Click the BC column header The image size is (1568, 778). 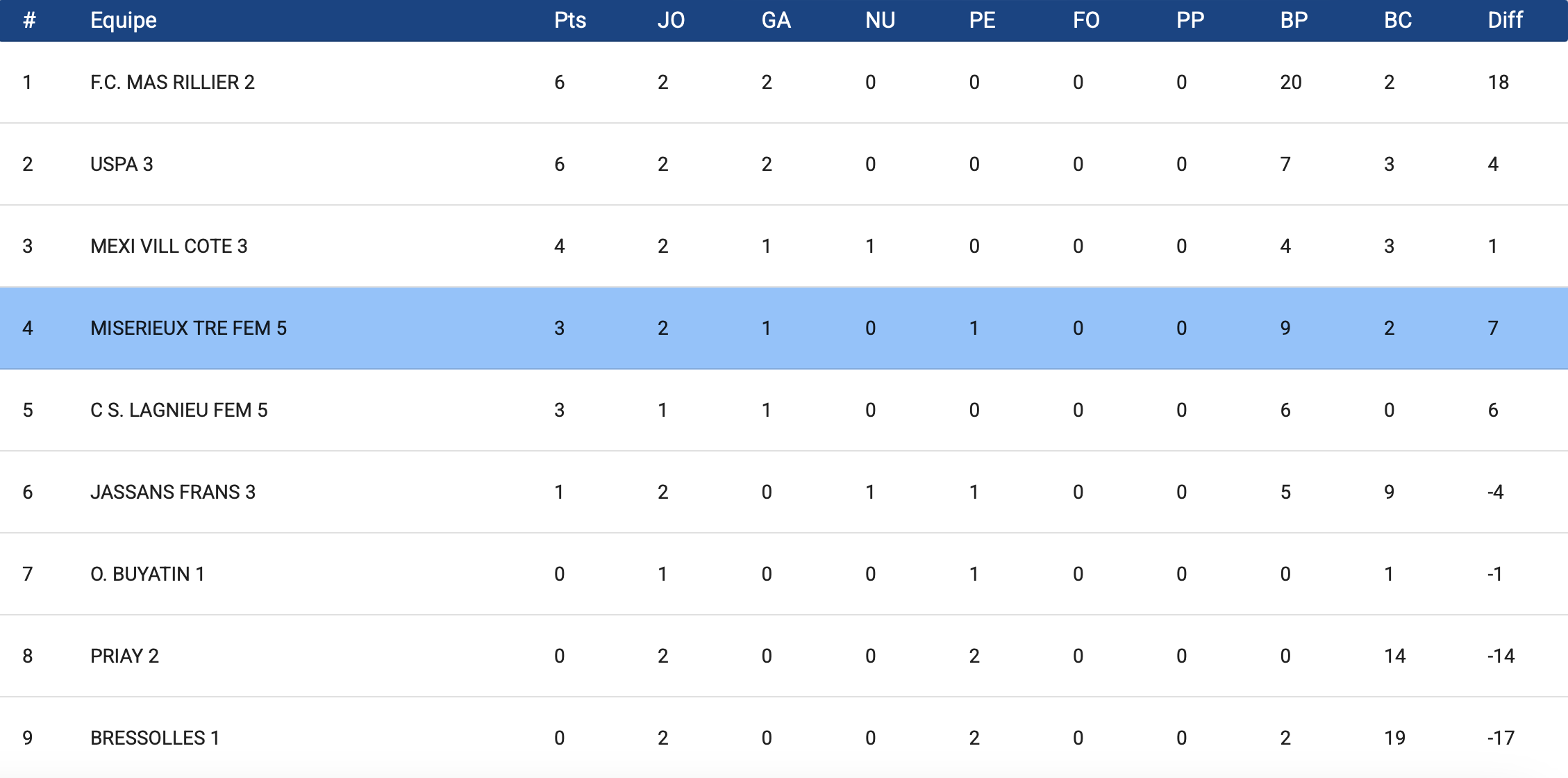coord(1398,20)
